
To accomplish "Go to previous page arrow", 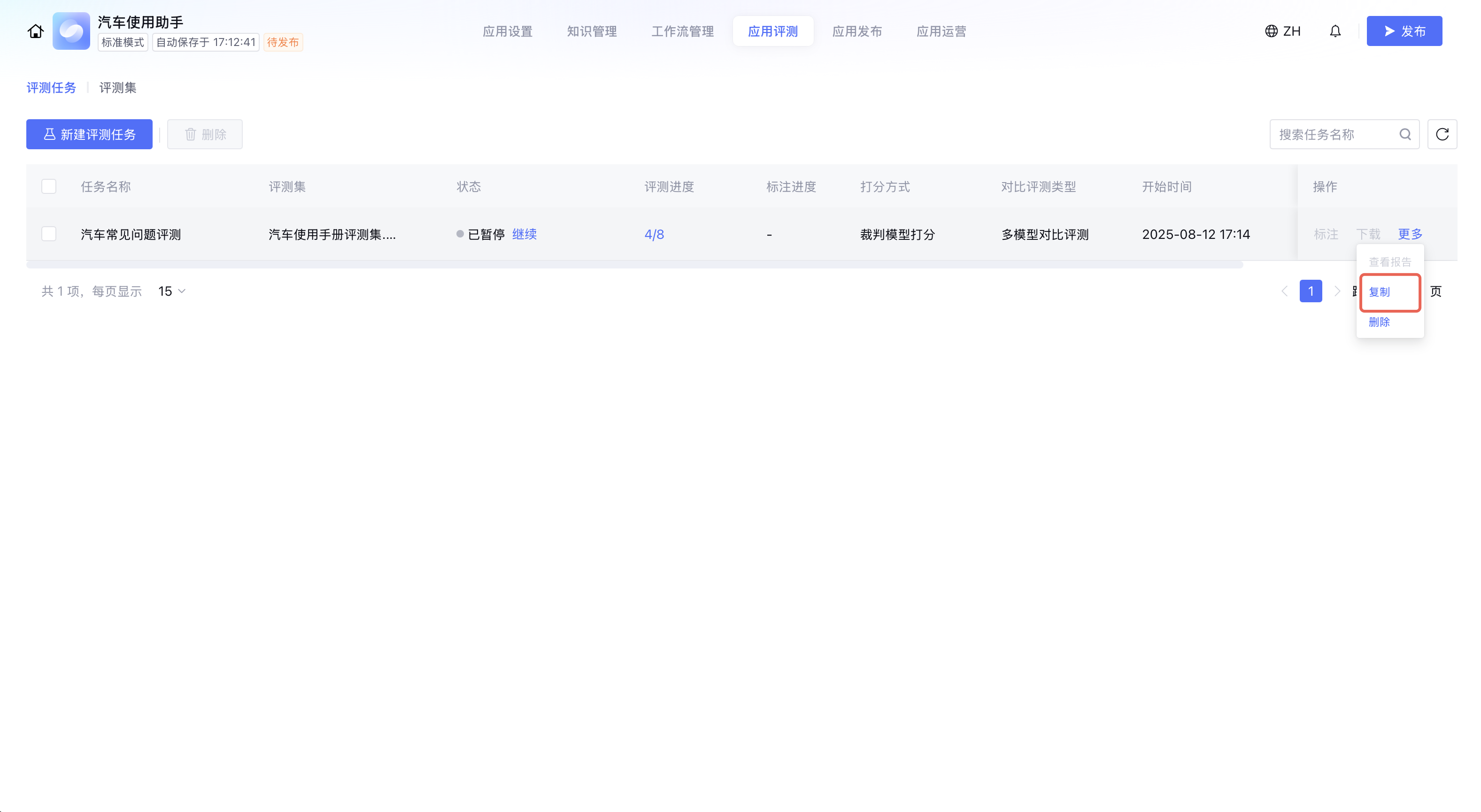I will coord(1284,291).
